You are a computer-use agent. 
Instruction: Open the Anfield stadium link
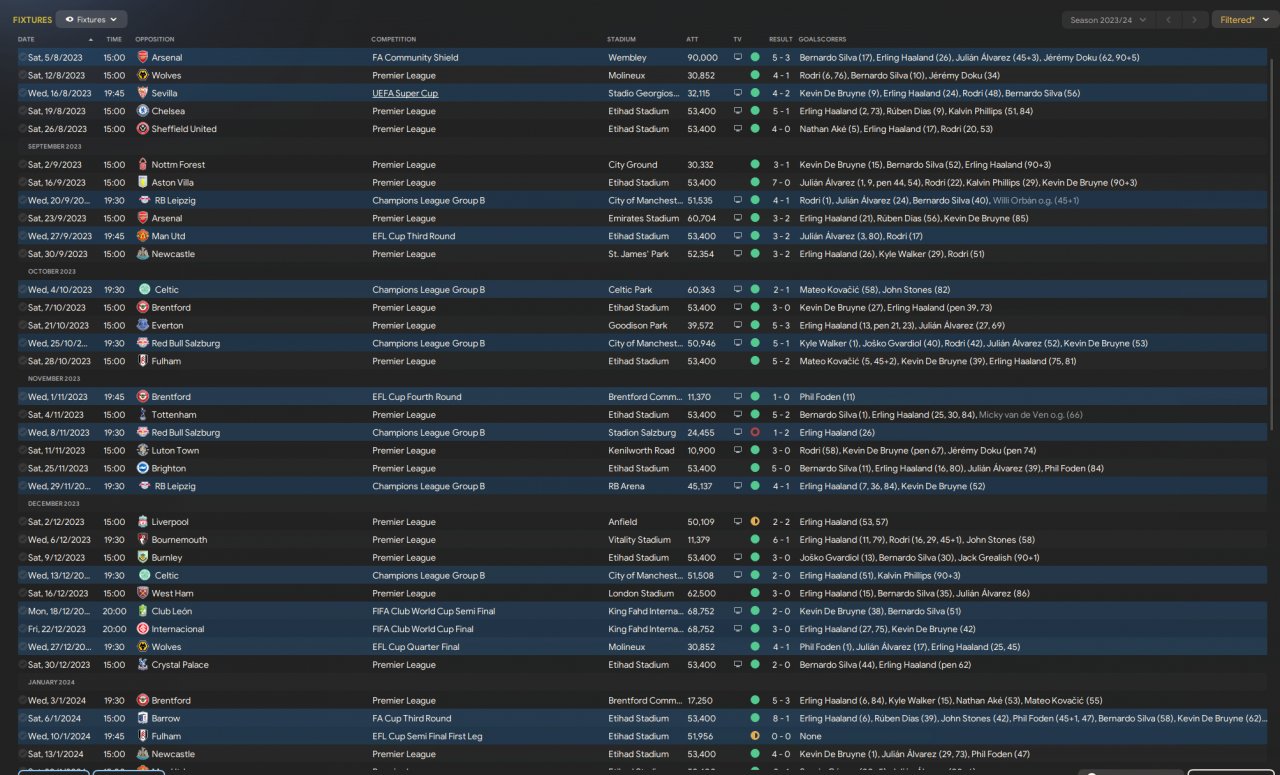(x=622, y=522)
